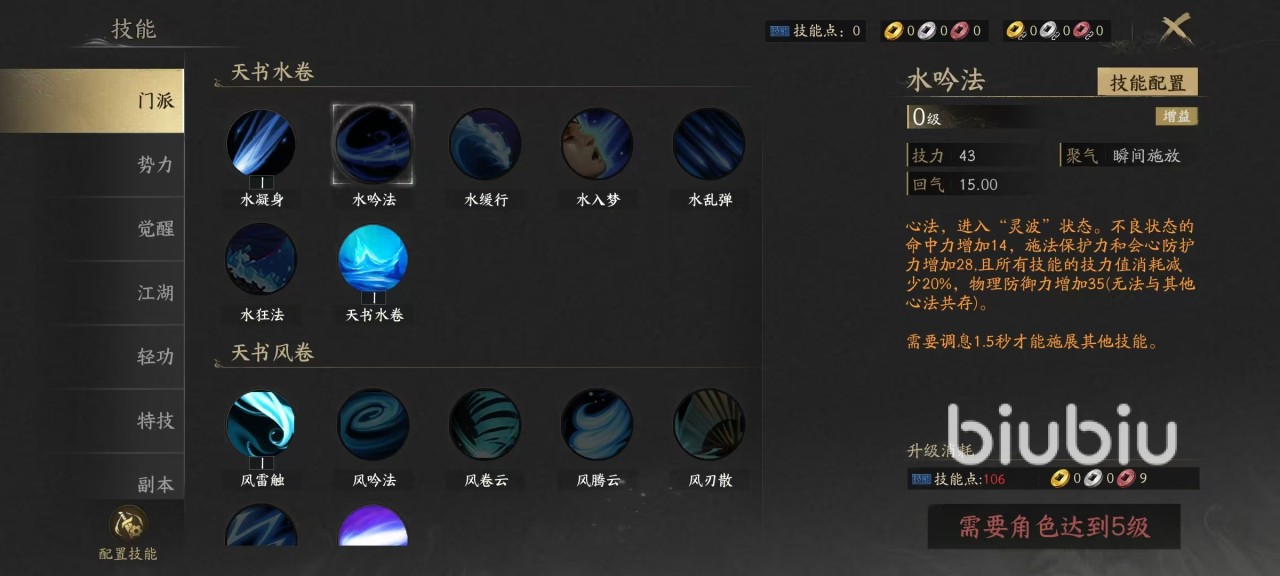Image resolution: width=1280 pixels, height=576 pixels.
Task: Click the 技能配置 button
Action: (1147, 83)
